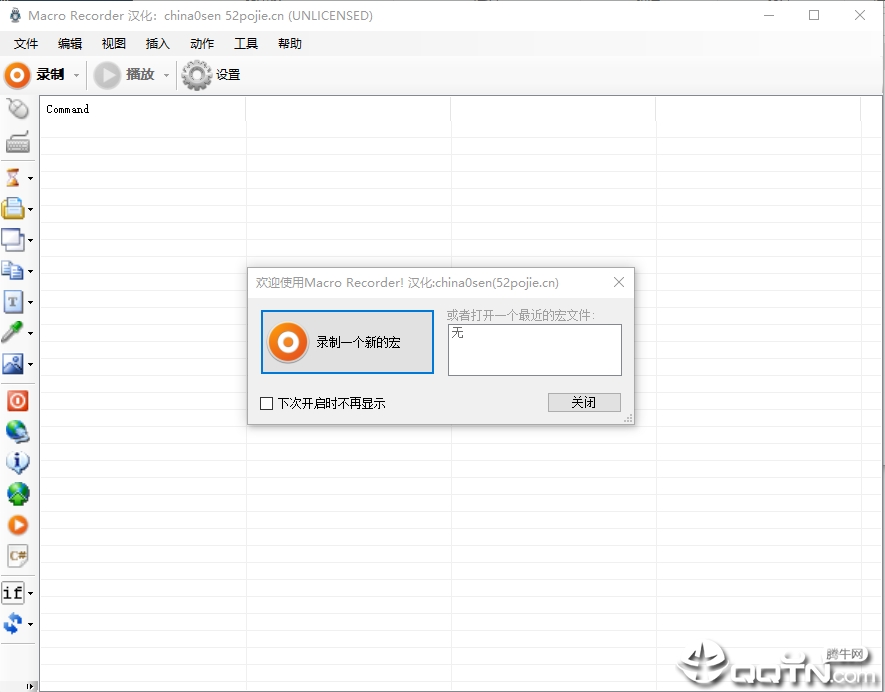Image resolution: width=885 pixels, height=692 pixels.
Task: Click the blue info message bubble icon
Action: point(17,463)
